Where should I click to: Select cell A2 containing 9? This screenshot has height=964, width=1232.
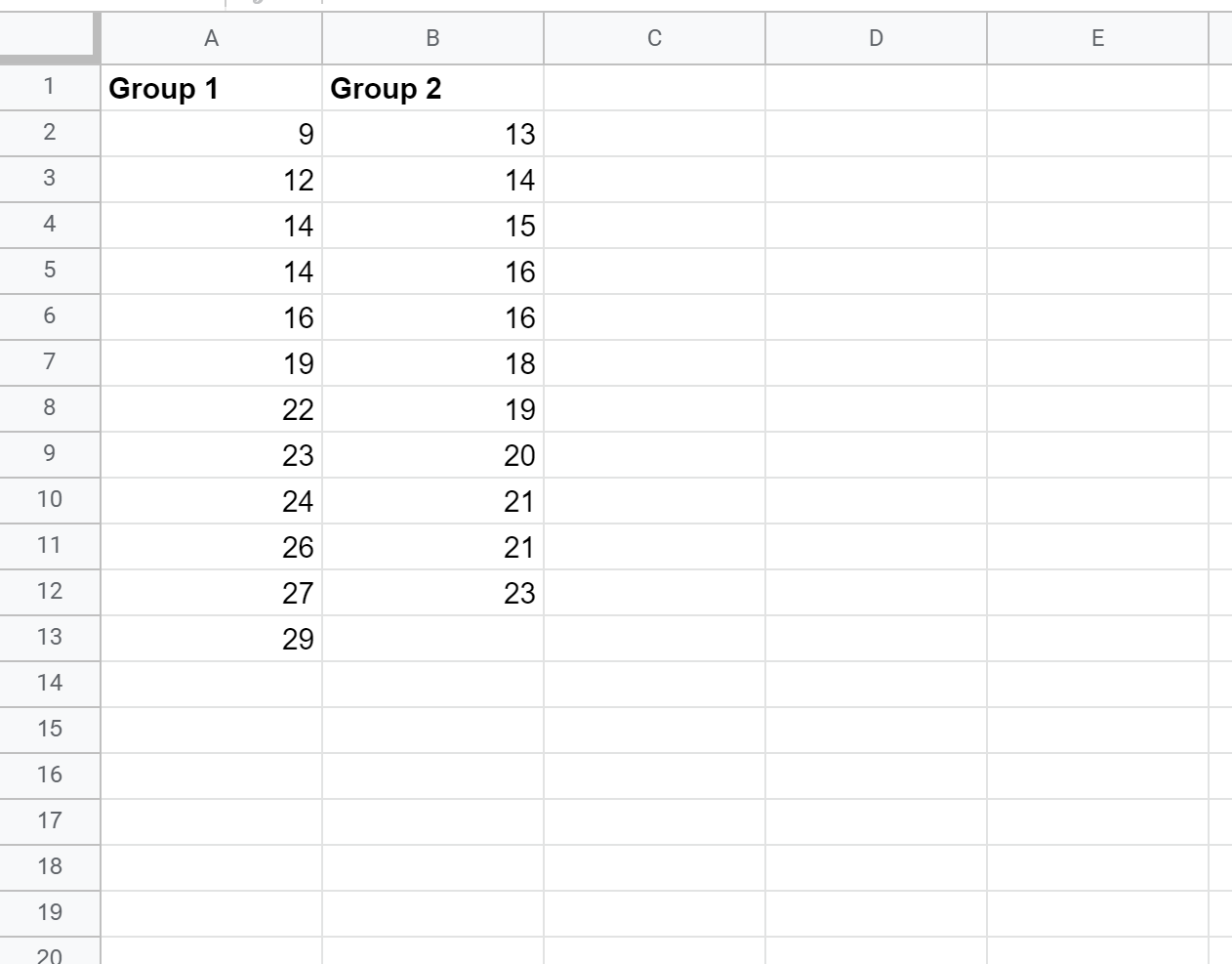click(211, 134)
